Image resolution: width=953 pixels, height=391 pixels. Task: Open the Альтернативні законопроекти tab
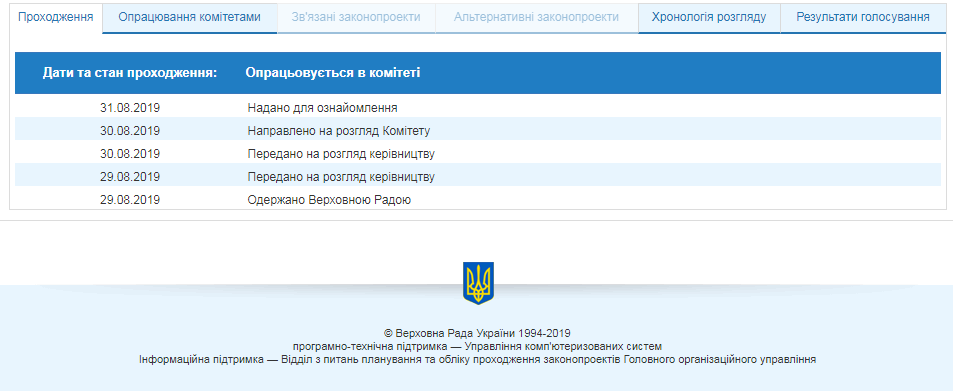click(x=536, y=18)
